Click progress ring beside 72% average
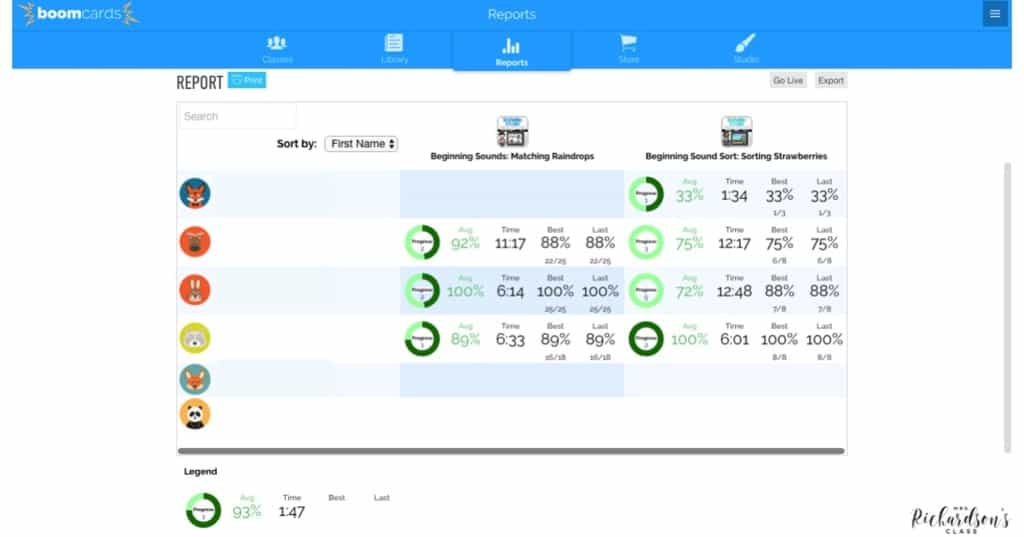The height and width of the screenshot is (537, 1024). point(646,291)
